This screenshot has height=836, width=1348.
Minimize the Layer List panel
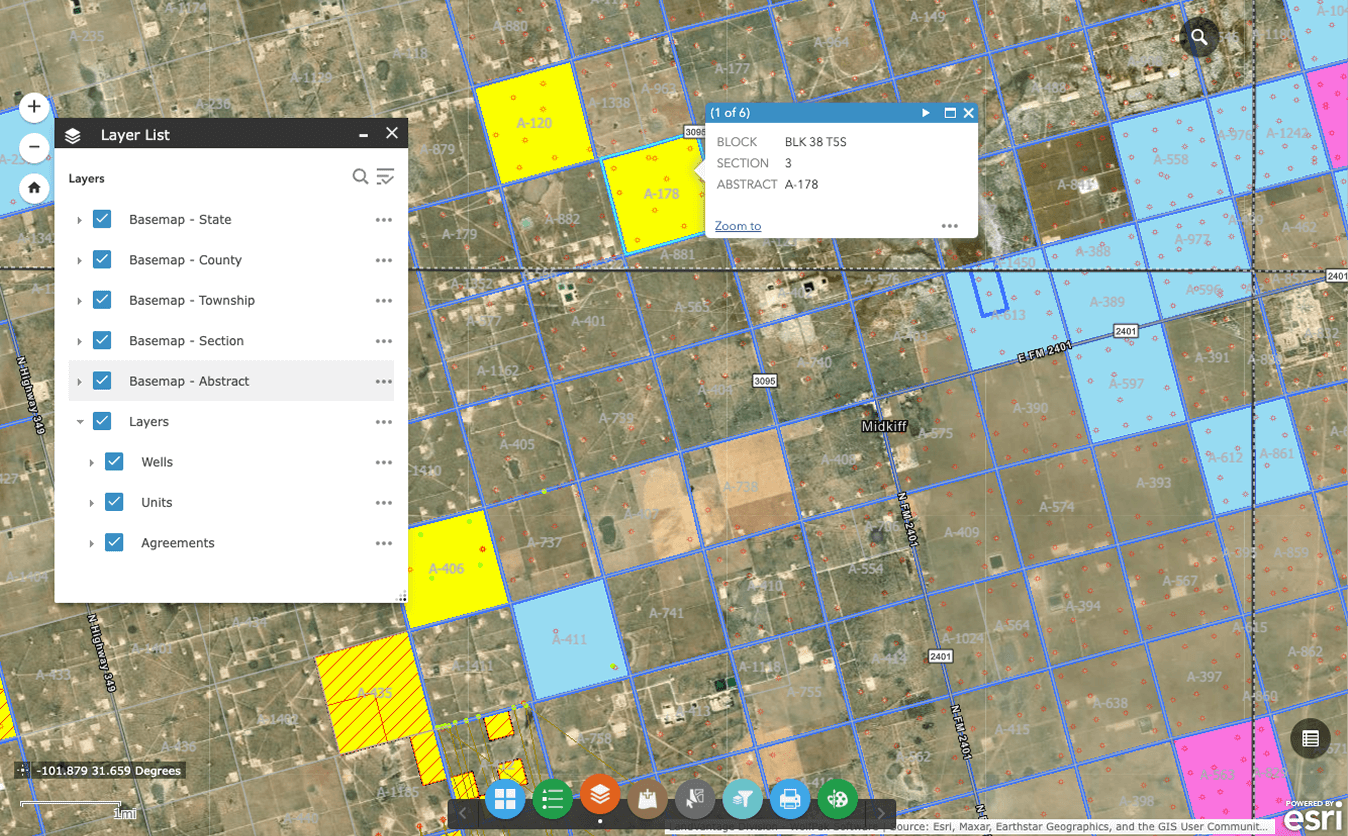(x=364, y=134)
